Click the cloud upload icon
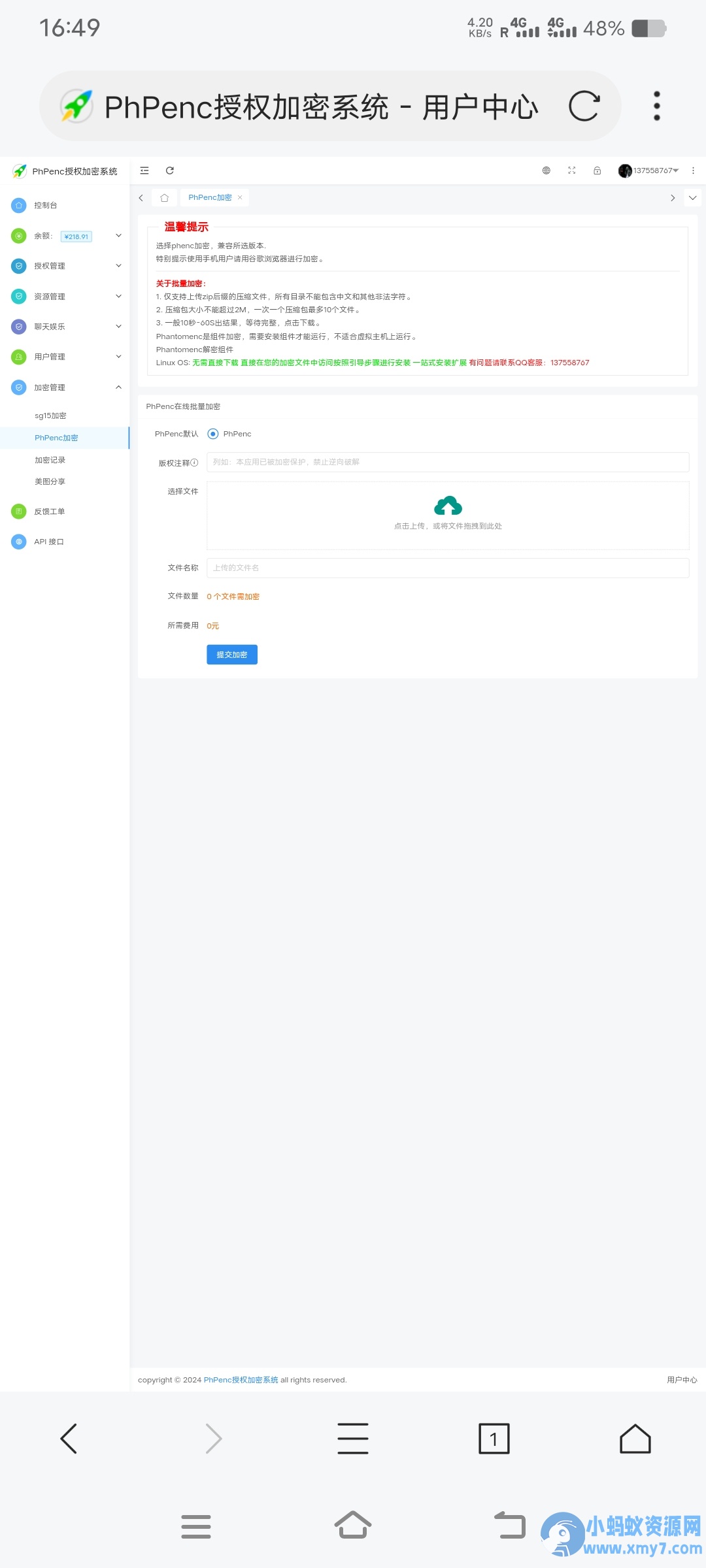 (x=448, y=506)
